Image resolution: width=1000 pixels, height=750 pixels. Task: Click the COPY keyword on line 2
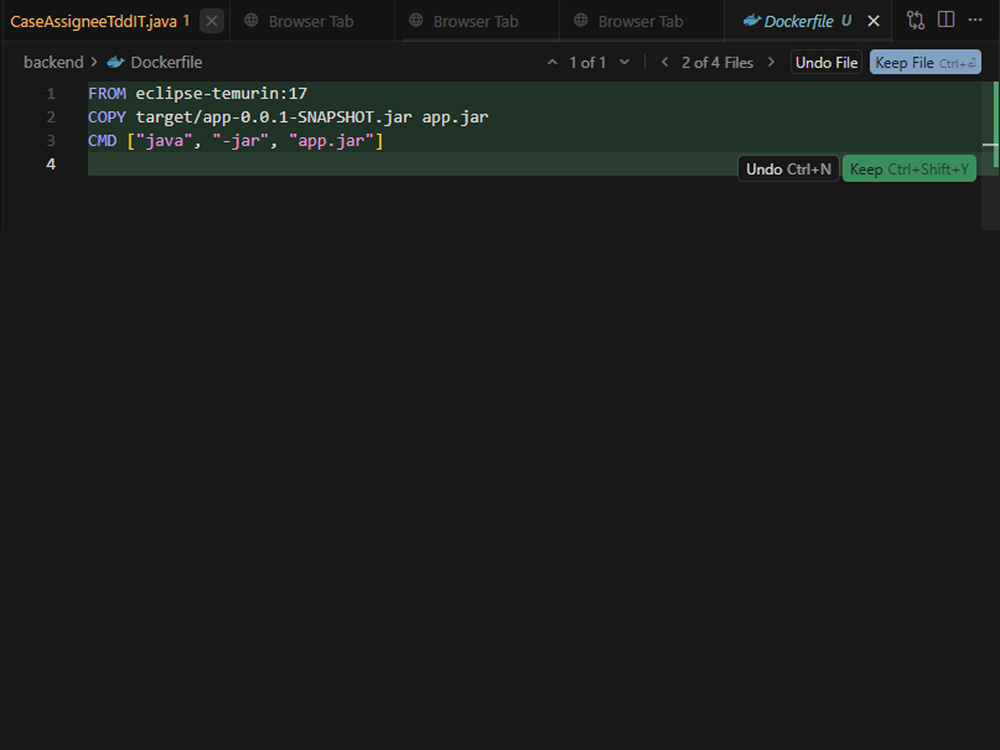(x=107, y=117)
